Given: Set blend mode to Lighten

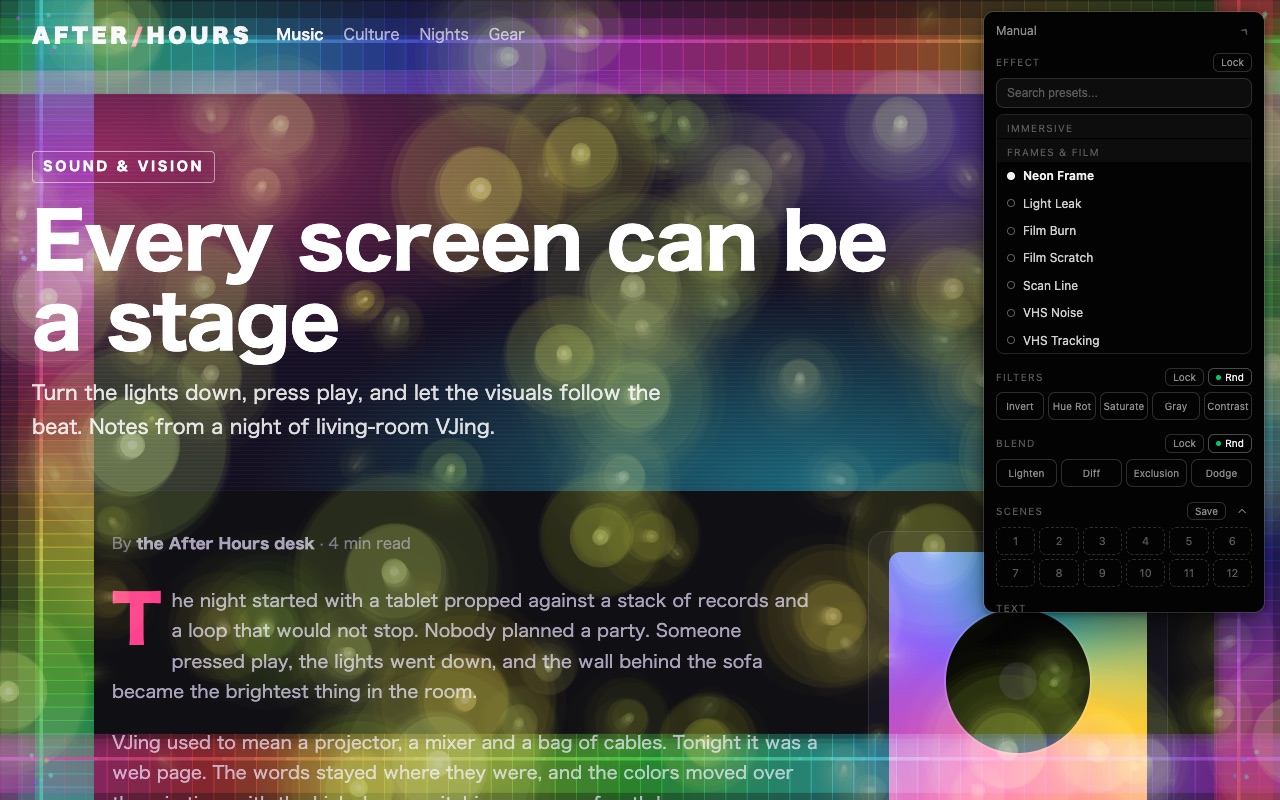Looking at the screenshot, I should [x=1026, y=473].
